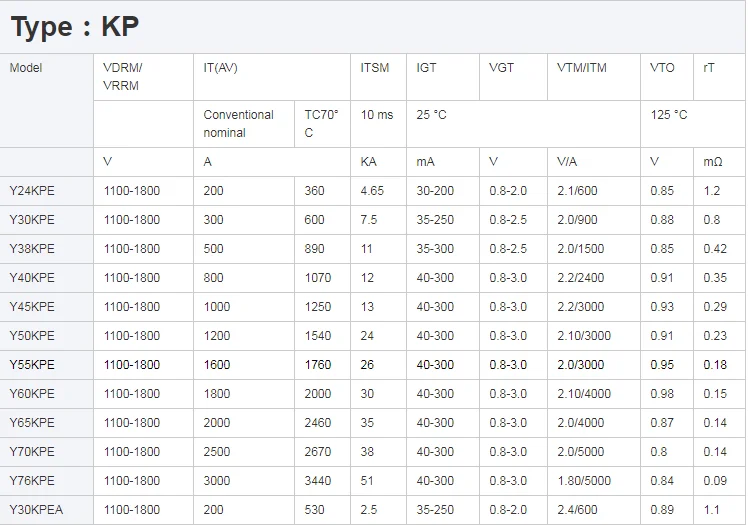Click the "Type : KP" table heading

point(76,27)
